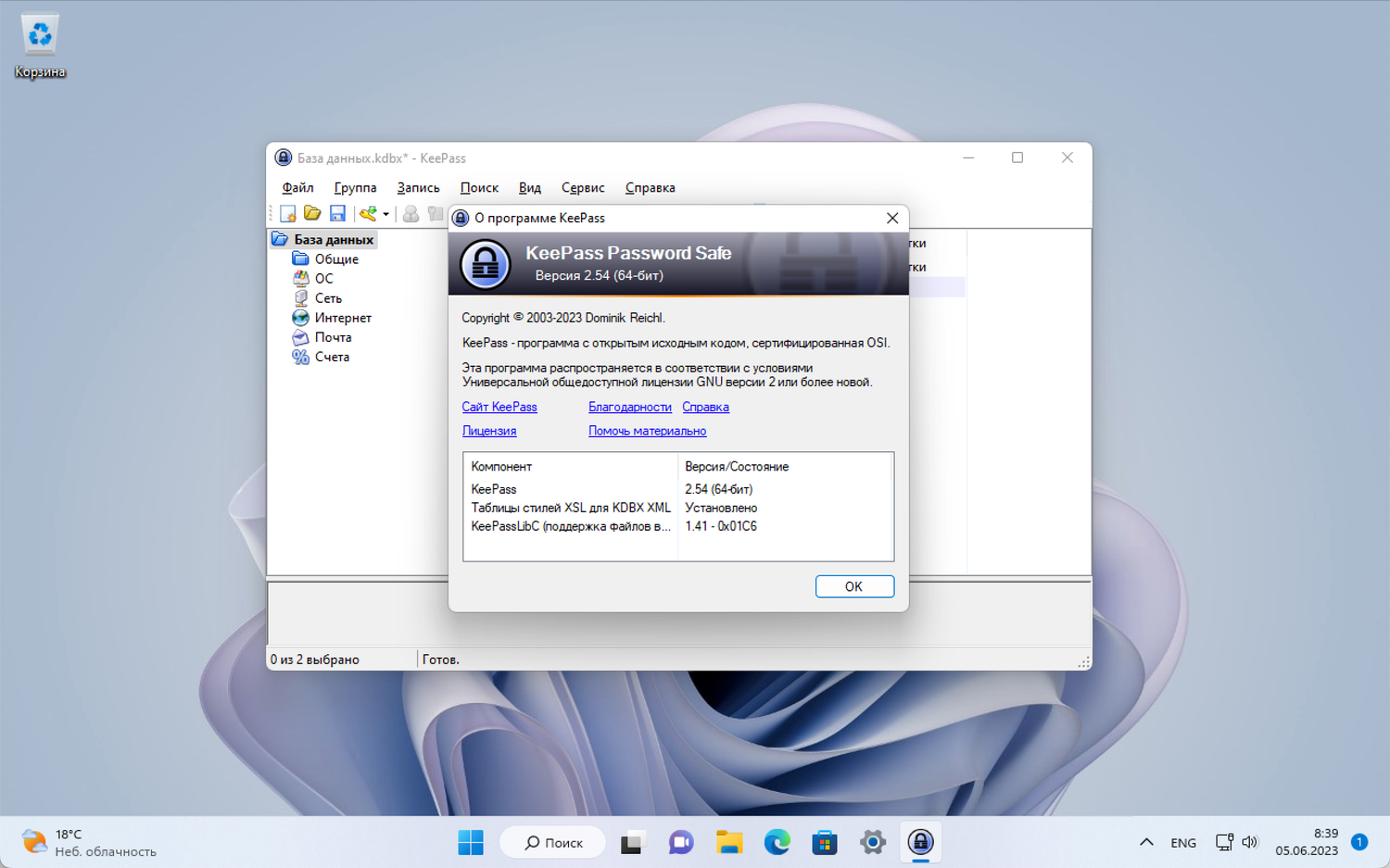Open the Справка menu in the menu bar

[650, 187]
